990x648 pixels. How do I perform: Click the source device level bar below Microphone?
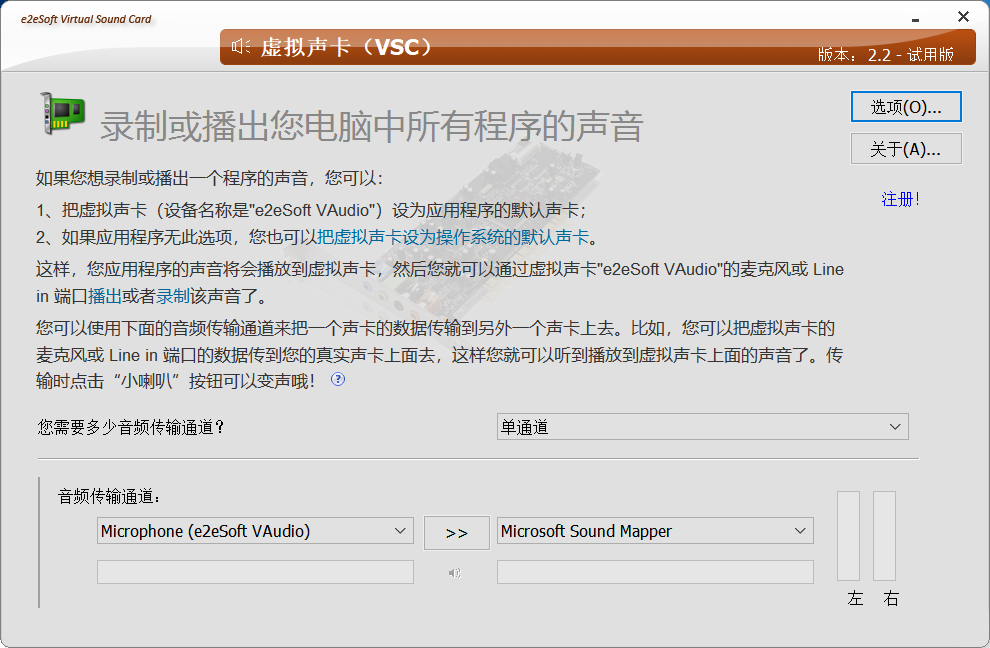tap(255, 572)
